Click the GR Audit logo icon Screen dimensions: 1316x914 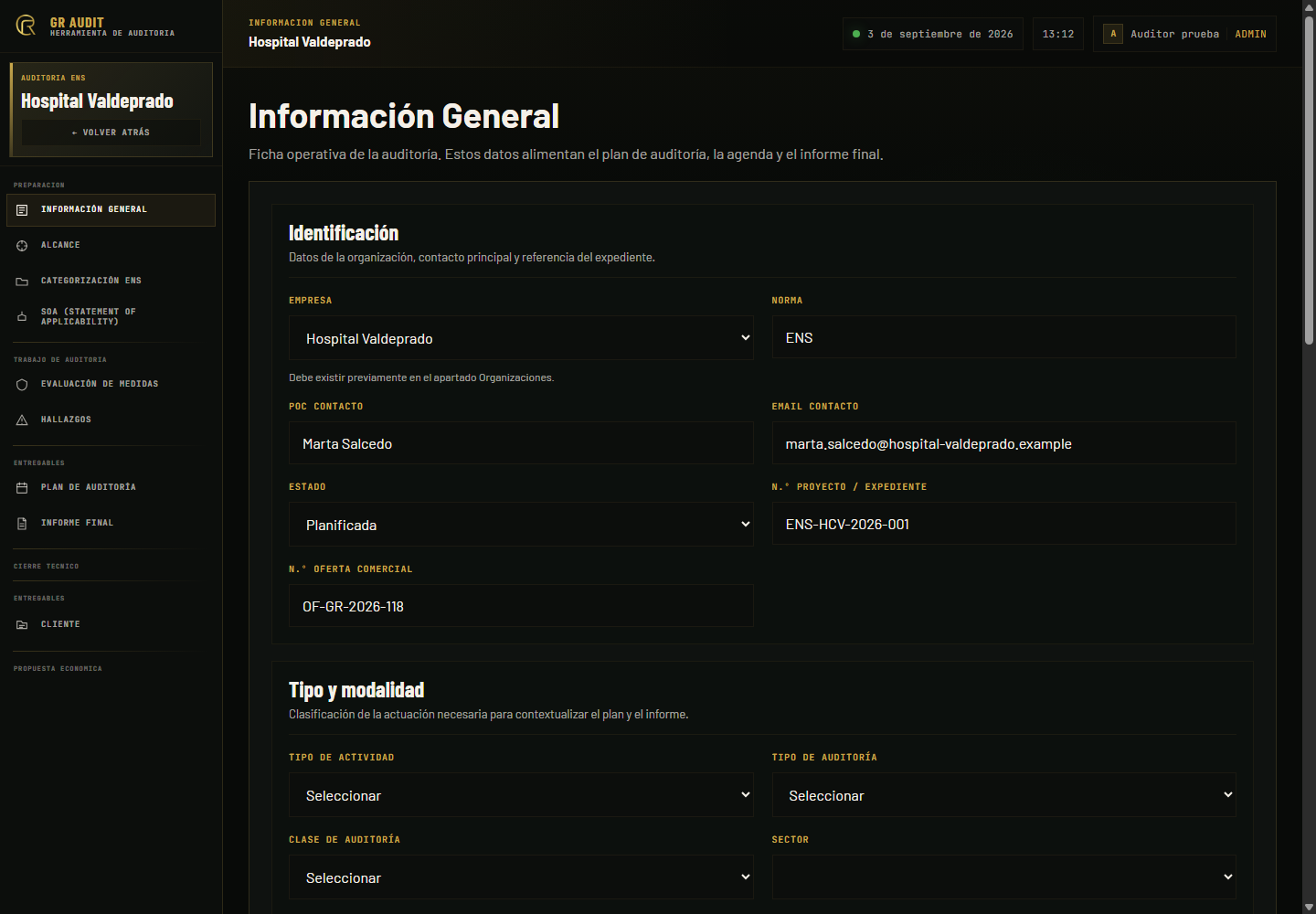(26, 26)
